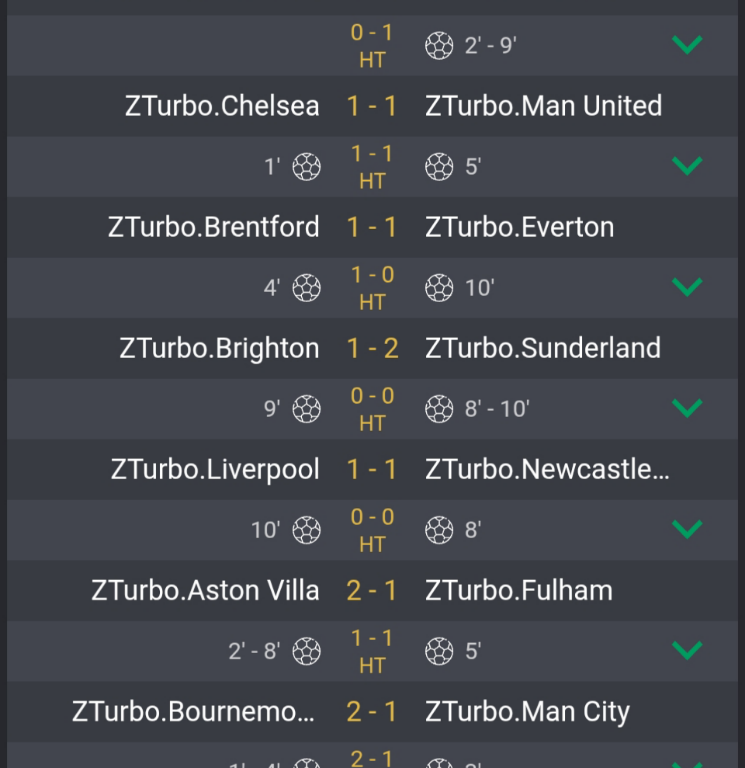This screenshot has width=745, height=768.
Task: Expand Liverpool vs Newcastle details chevron
Action: tap(687, 529)
